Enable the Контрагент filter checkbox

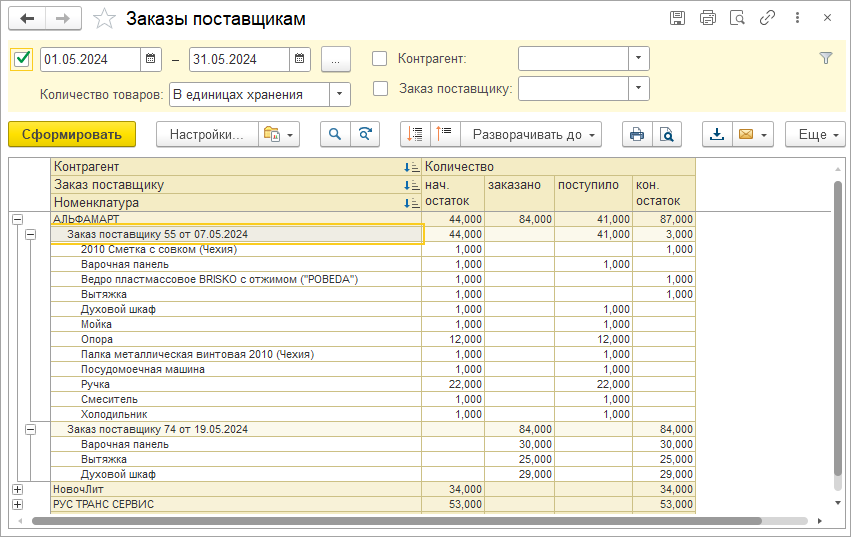(380, 59)
